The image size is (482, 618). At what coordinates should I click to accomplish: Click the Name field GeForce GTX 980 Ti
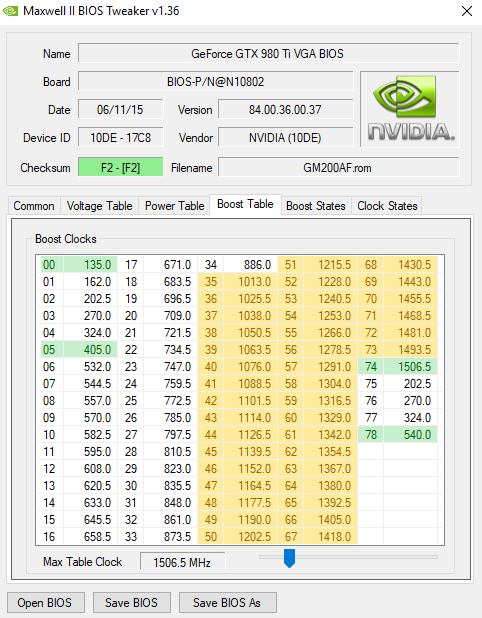(x=268, y=54)
